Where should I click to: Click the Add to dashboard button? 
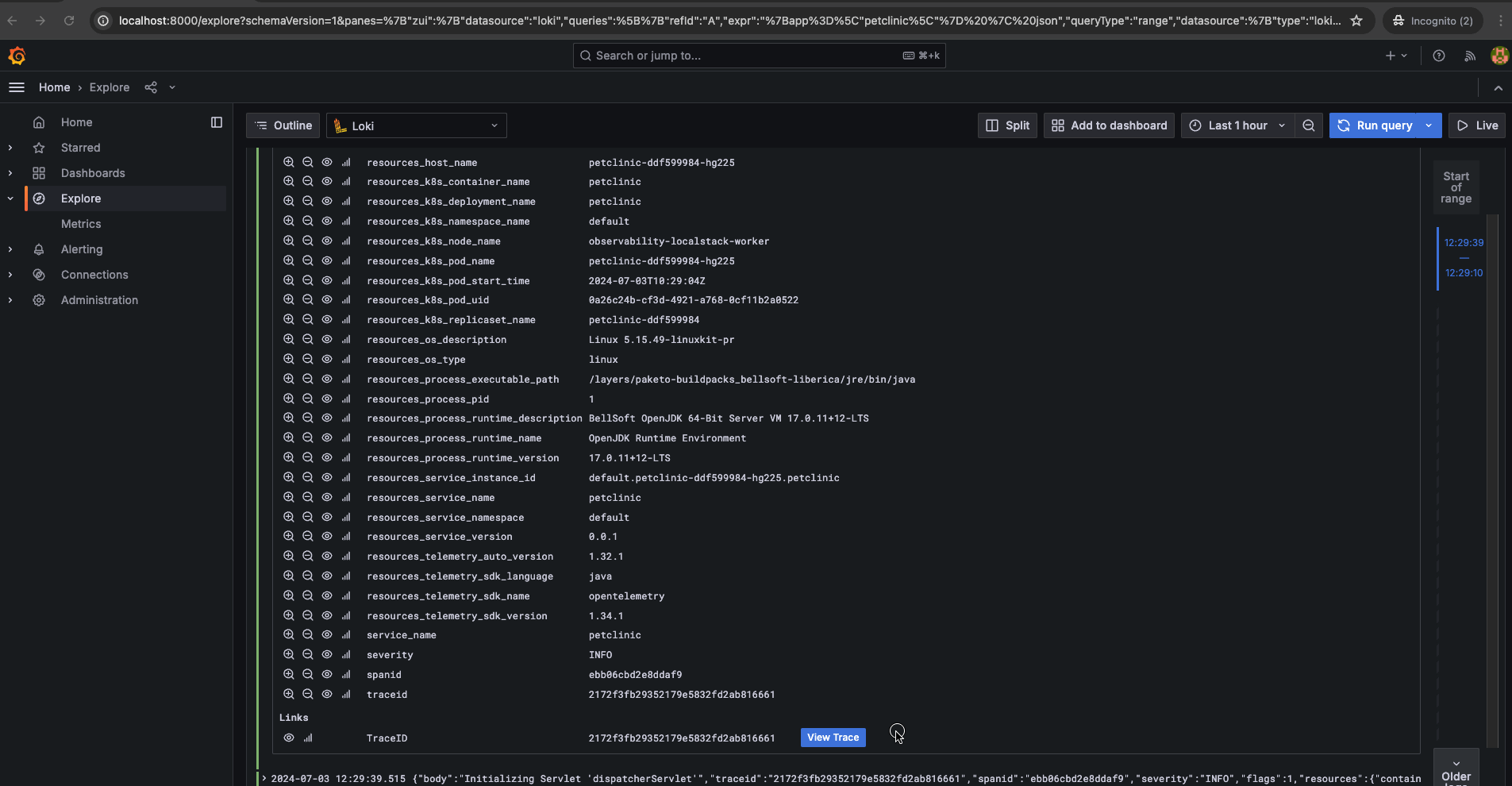pyautogui.click(x=1109, y=125)
